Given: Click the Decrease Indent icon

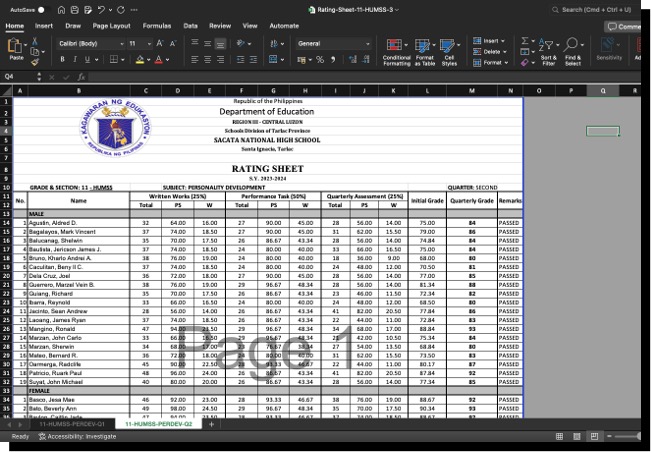Looking at the screenshot, I should [240, 60].
